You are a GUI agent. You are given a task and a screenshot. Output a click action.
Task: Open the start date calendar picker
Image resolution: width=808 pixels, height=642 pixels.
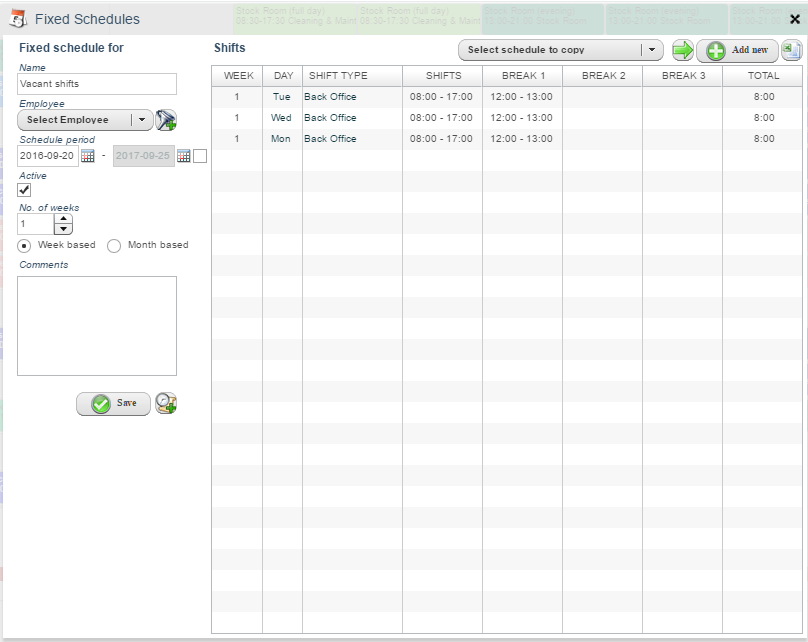click(88, 156)
